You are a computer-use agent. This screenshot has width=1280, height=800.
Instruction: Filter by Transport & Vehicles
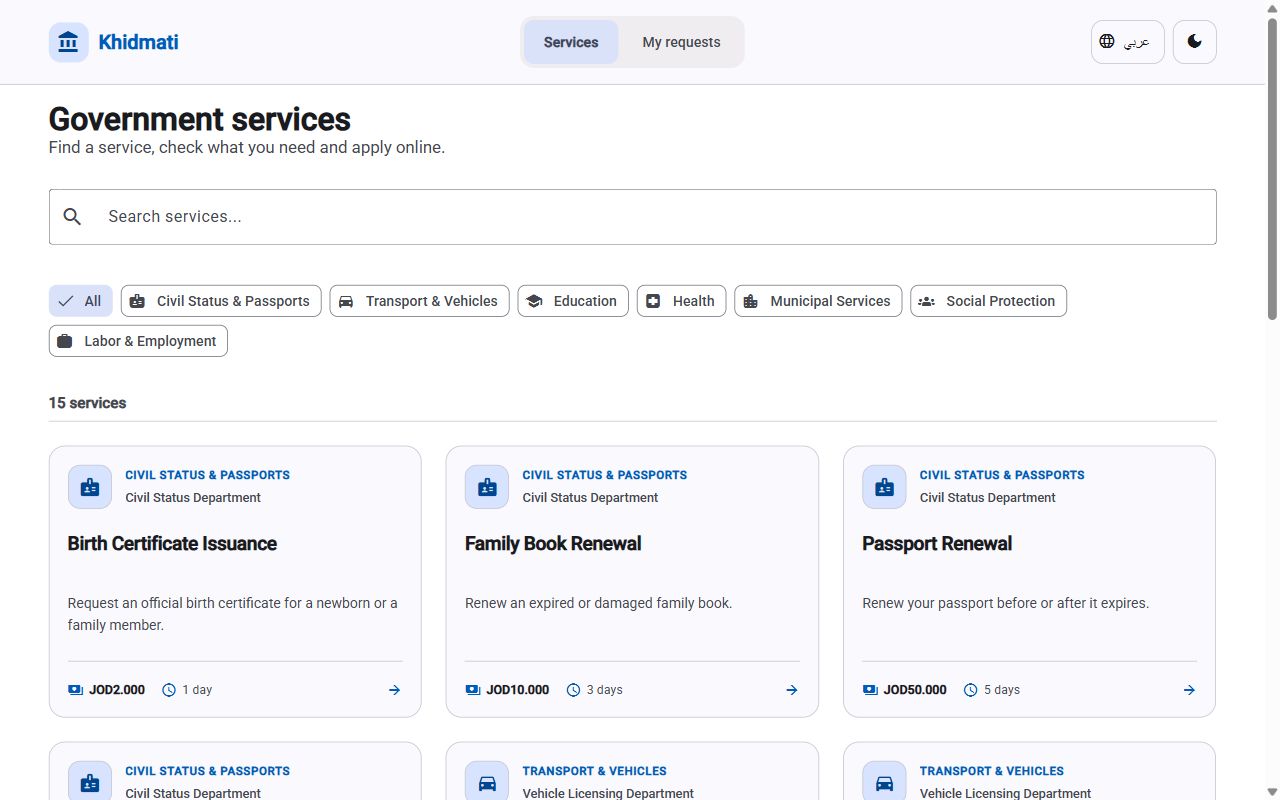(420, 301)
